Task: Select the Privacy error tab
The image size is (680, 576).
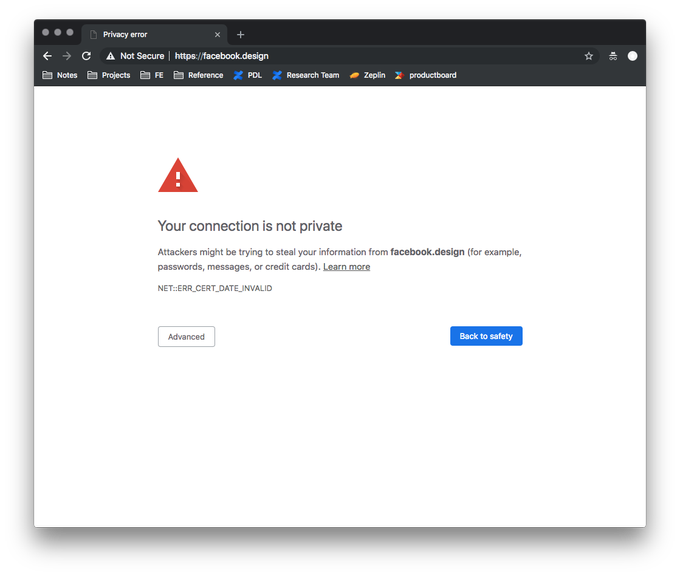Action: tap(154, 35)
